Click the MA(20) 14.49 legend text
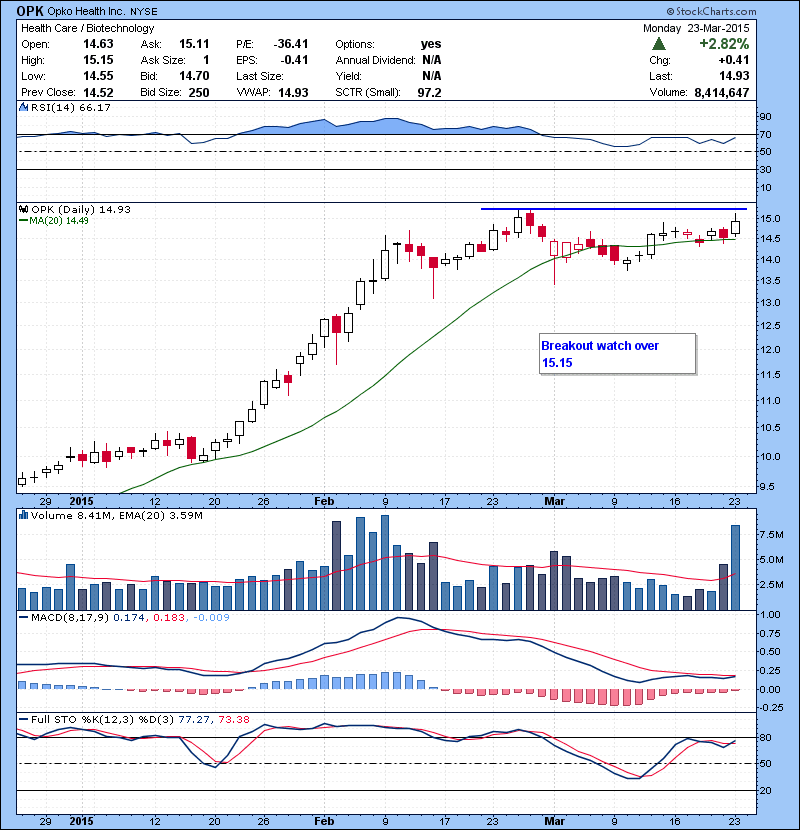The image size is (800, 830). tap(58, 221)
